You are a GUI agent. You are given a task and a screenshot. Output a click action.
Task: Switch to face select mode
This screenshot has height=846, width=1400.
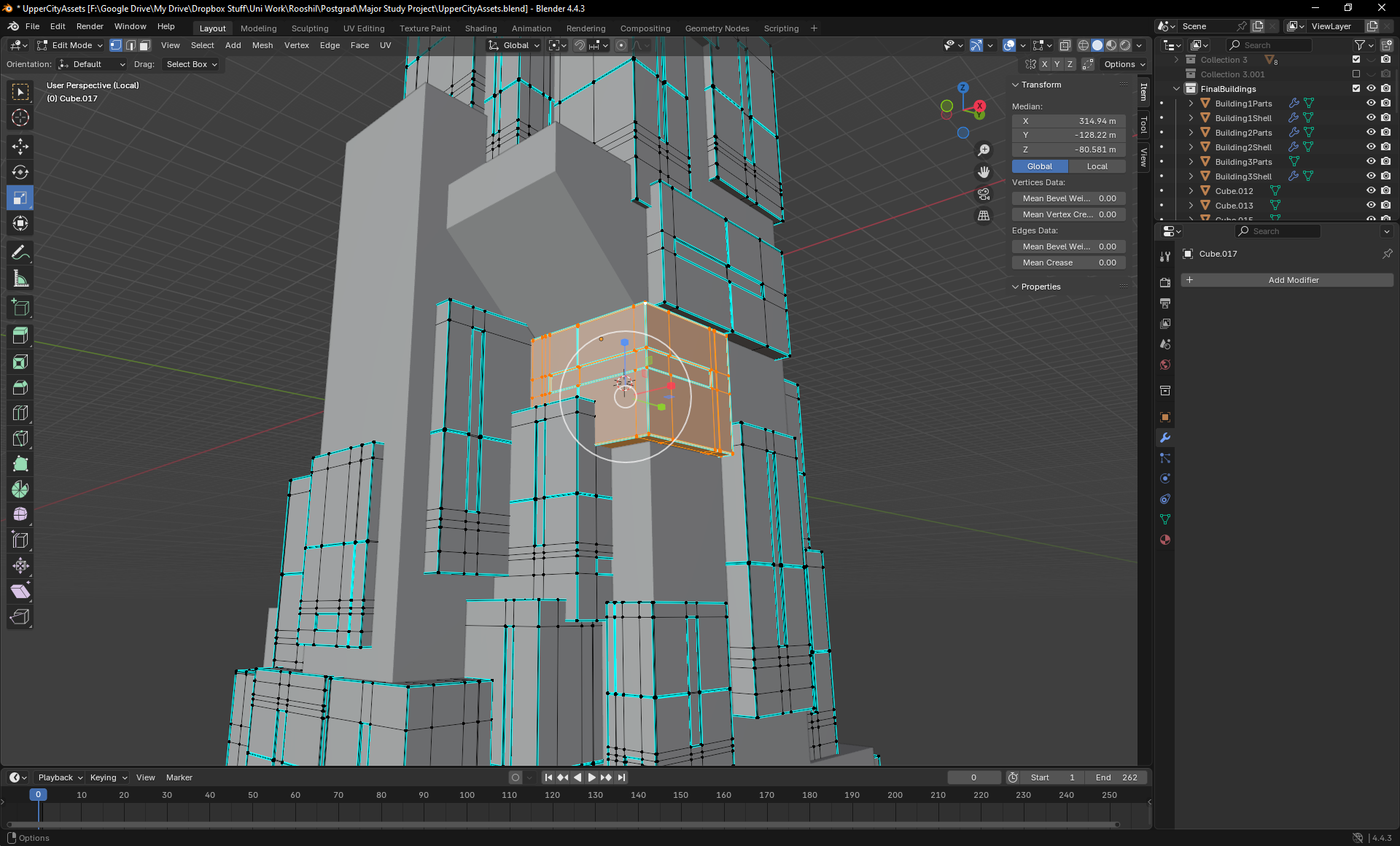point(145,45)
